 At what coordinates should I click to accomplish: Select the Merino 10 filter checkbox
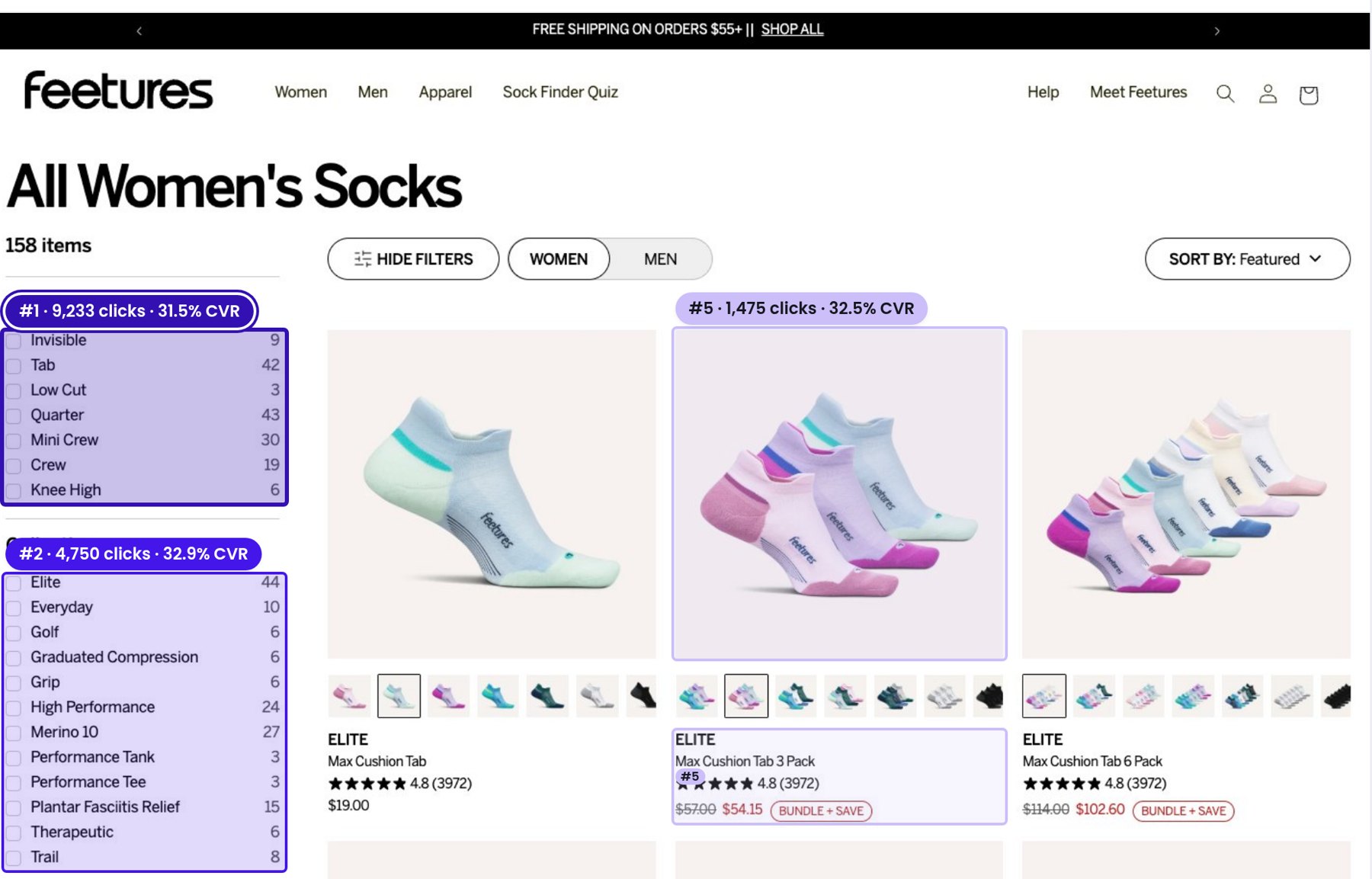click(x=14, y=733)
